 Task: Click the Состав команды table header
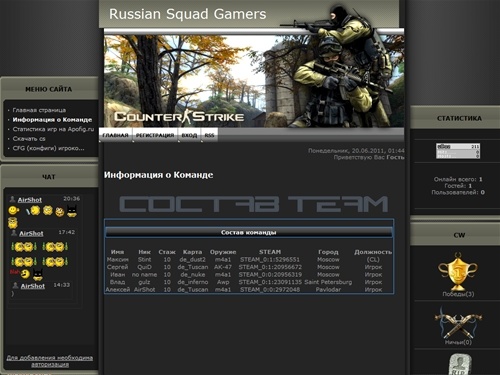(x=249, y=232)
